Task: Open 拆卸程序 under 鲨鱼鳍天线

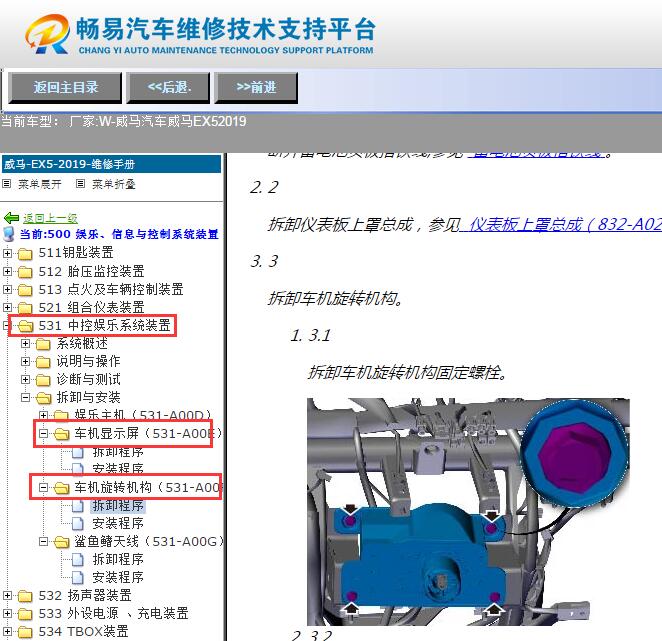Action: click(118, 560)
